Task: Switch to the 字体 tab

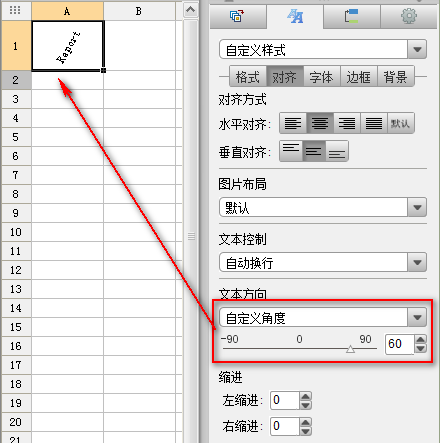Action: 322,77
